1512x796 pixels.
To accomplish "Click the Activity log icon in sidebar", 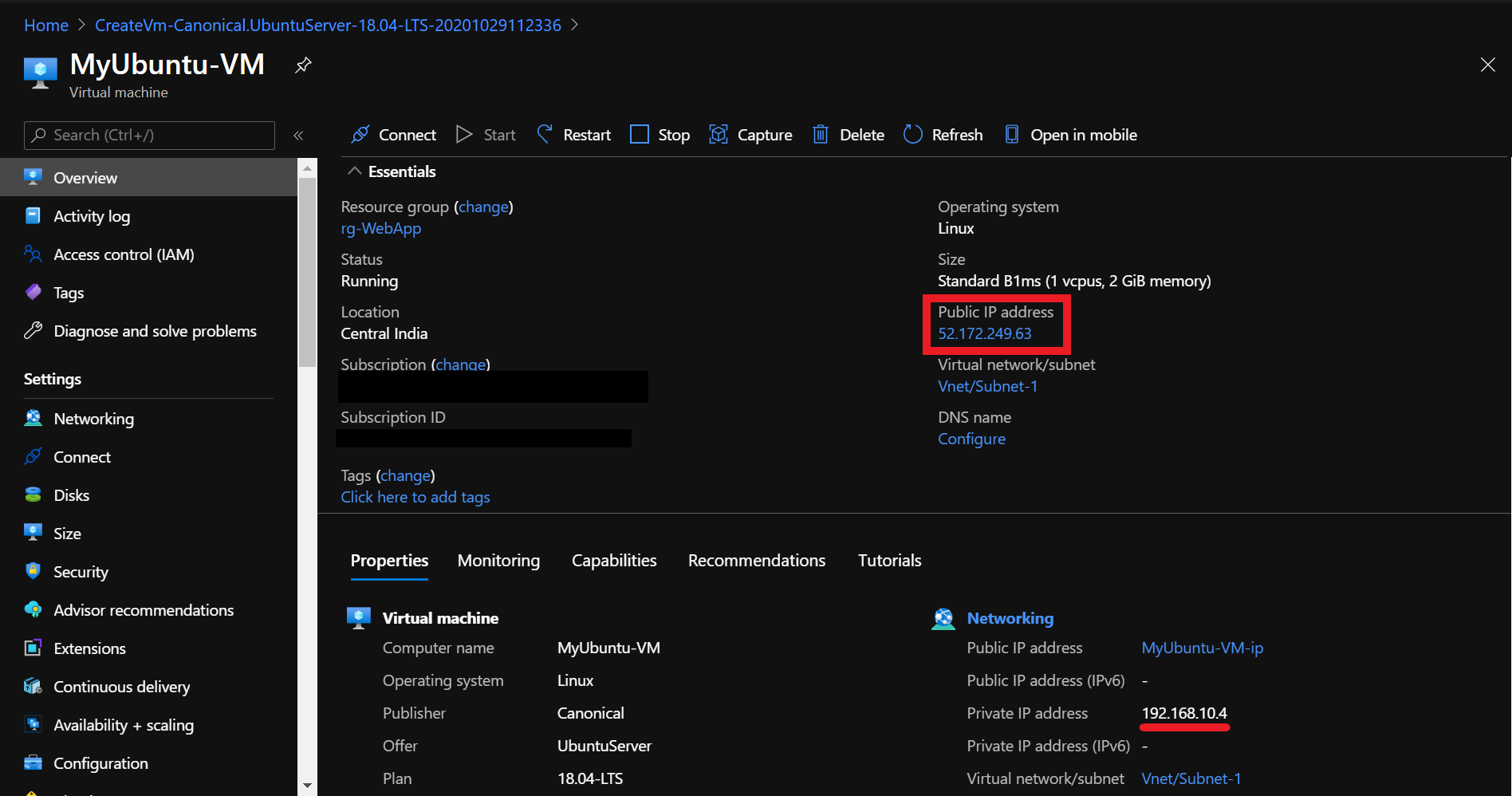I will [33, 215].
